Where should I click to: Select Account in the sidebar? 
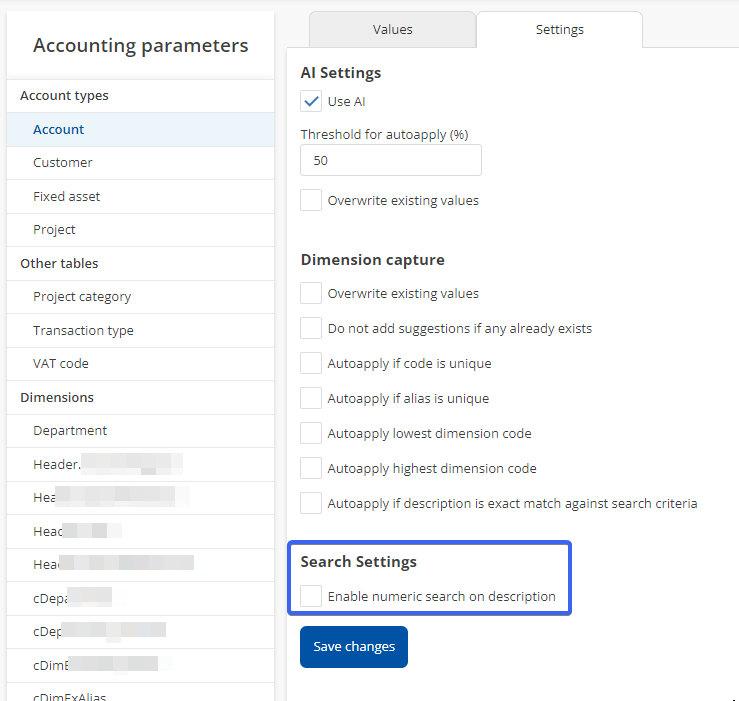[x=59, y=129]
